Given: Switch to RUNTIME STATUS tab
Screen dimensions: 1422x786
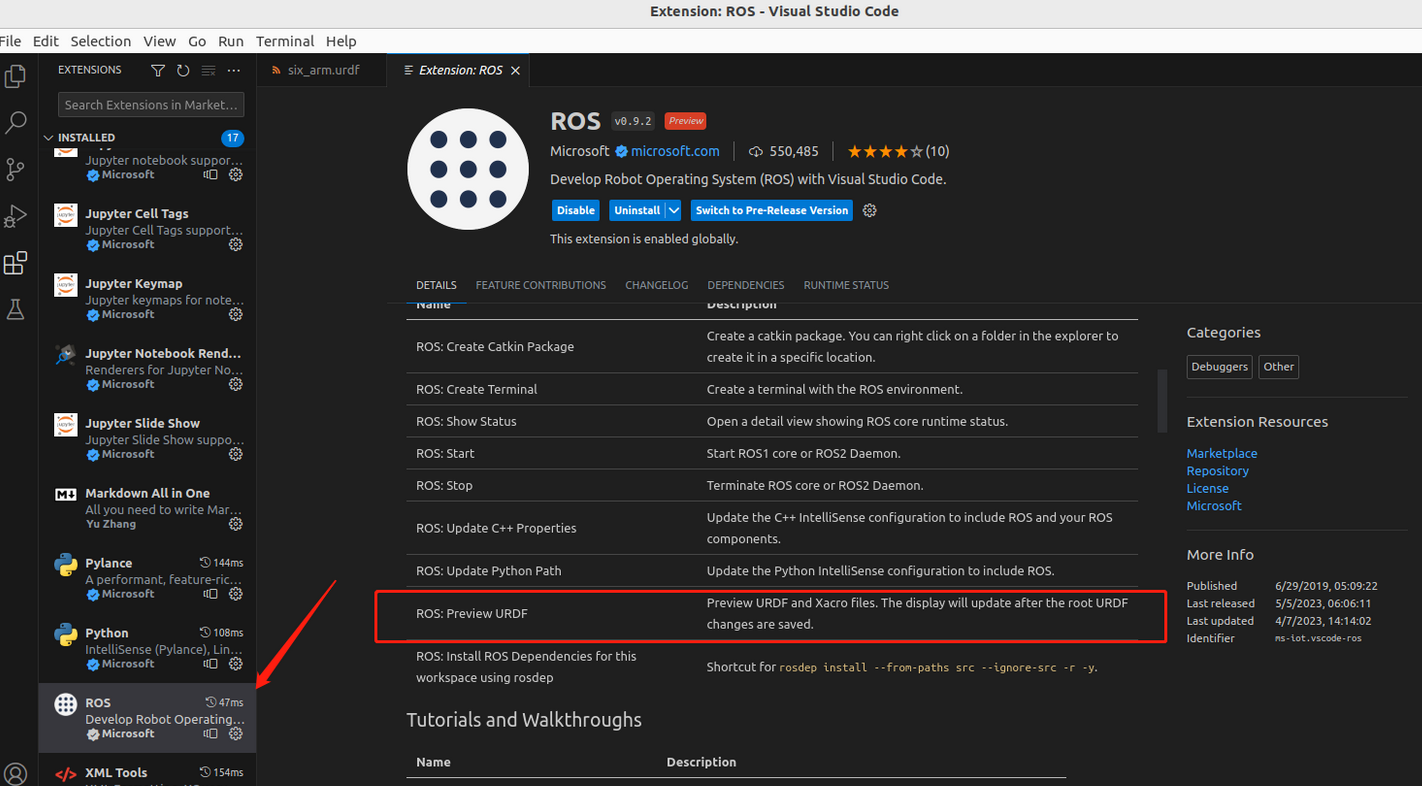Looking at the screenshot, I should [x=846, y=285].
